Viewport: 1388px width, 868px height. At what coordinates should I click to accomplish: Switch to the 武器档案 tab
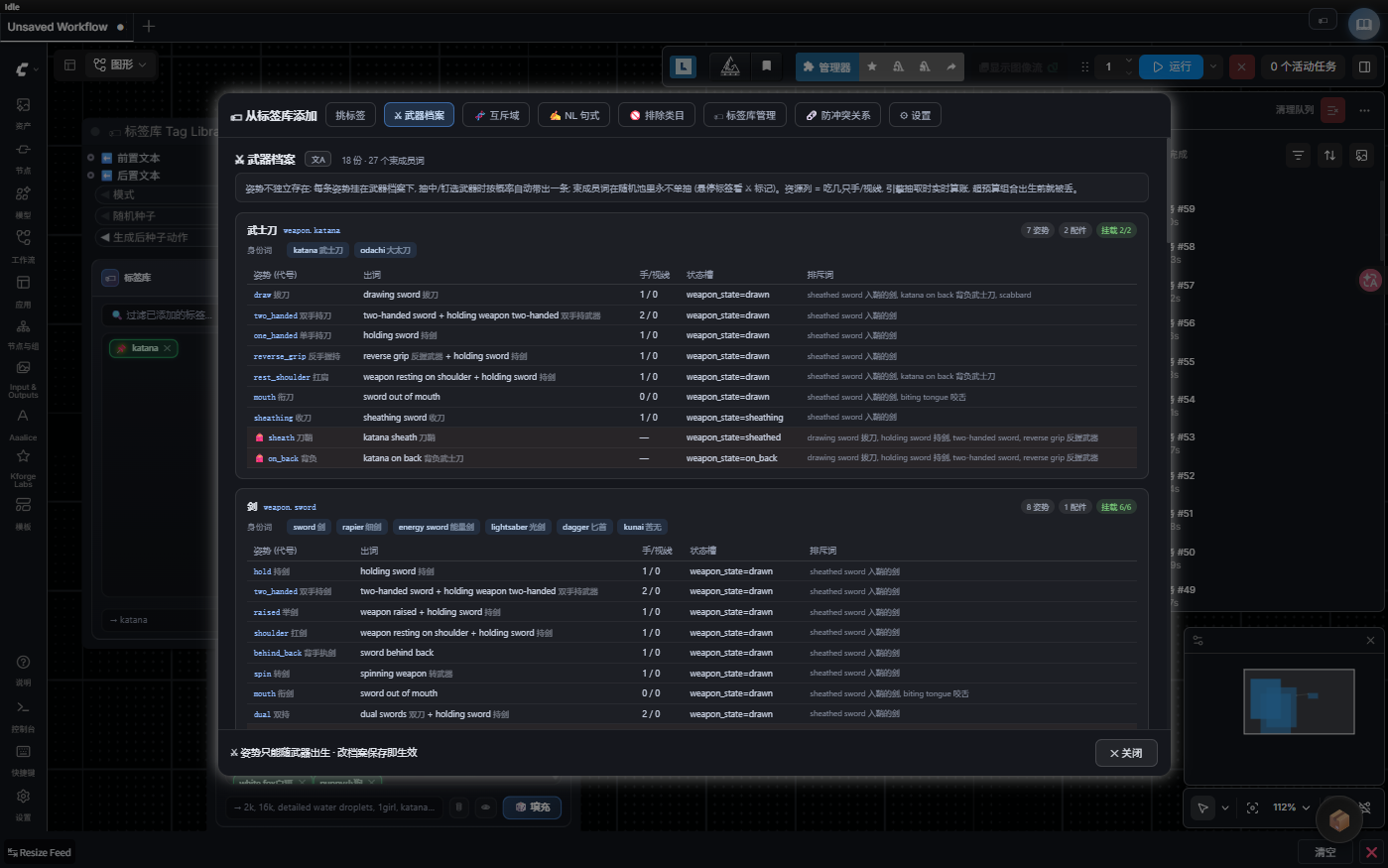tap(419, 115)
